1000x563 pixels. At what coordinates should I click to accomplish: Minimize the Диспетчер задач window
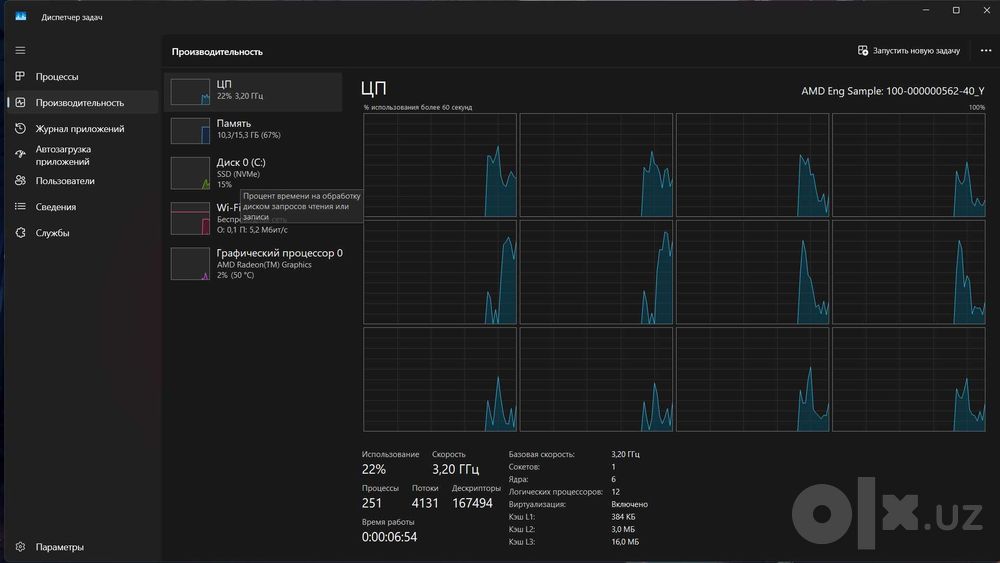click(926, 10)
